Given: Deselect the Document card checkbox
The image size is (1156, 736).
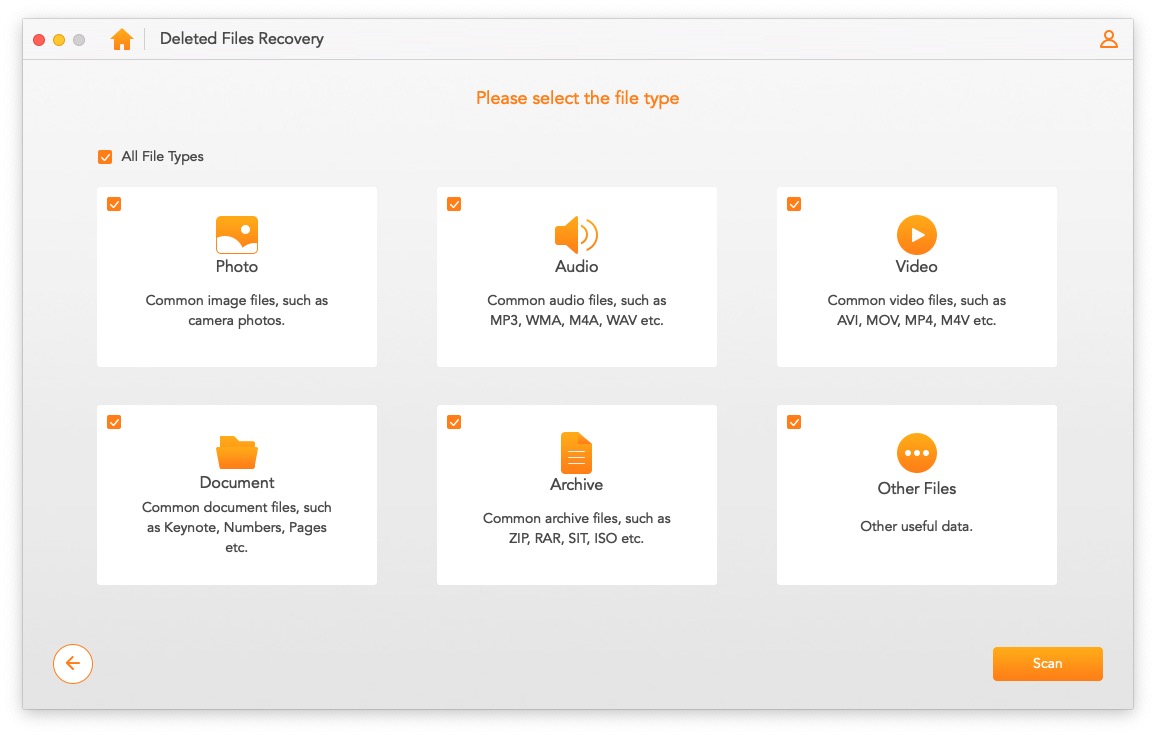Looking at the screenshot, I should 114,422.
